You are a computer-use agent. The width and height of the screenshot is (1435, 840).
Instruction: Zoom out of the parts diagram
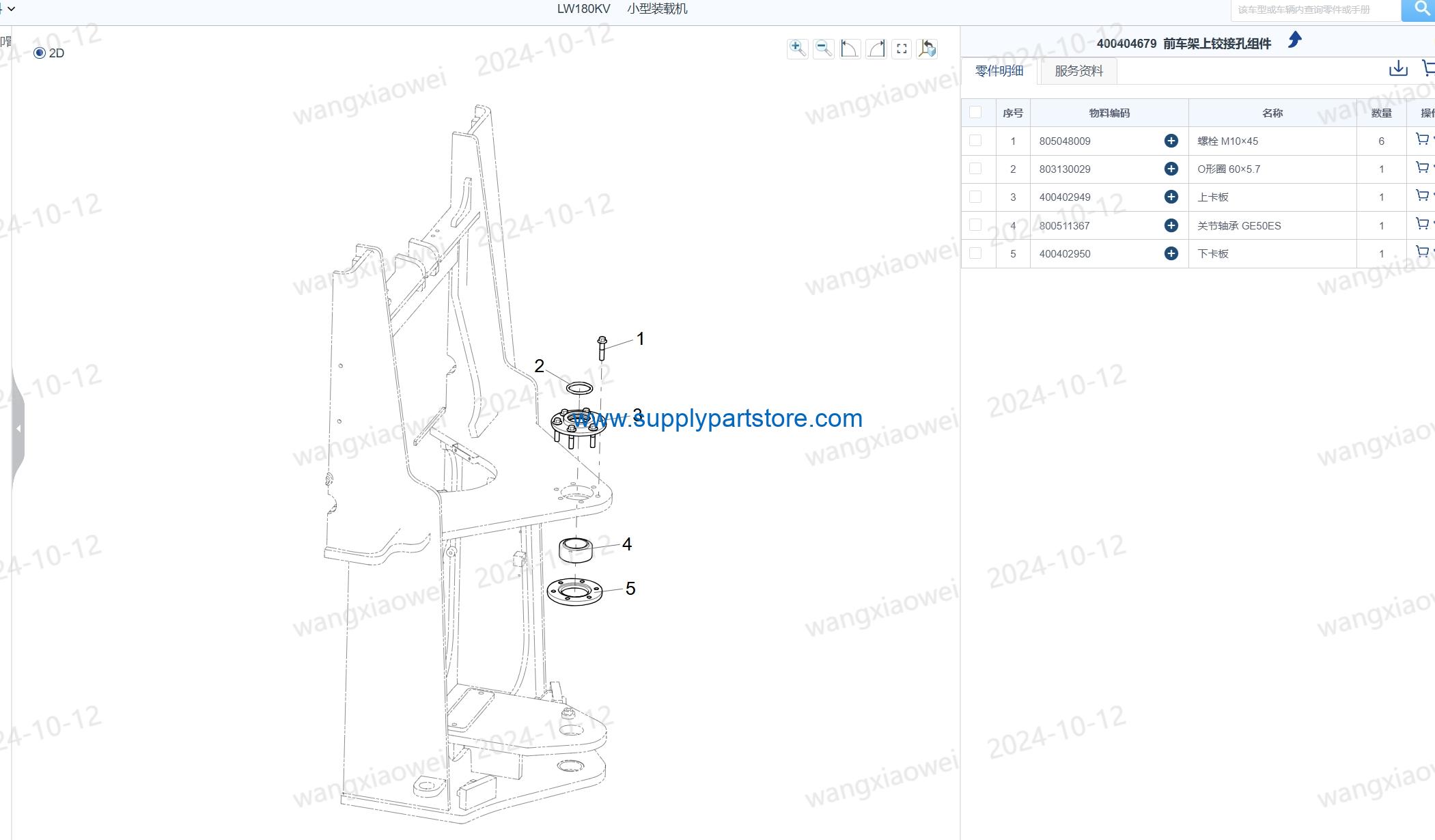click(824, 48)
